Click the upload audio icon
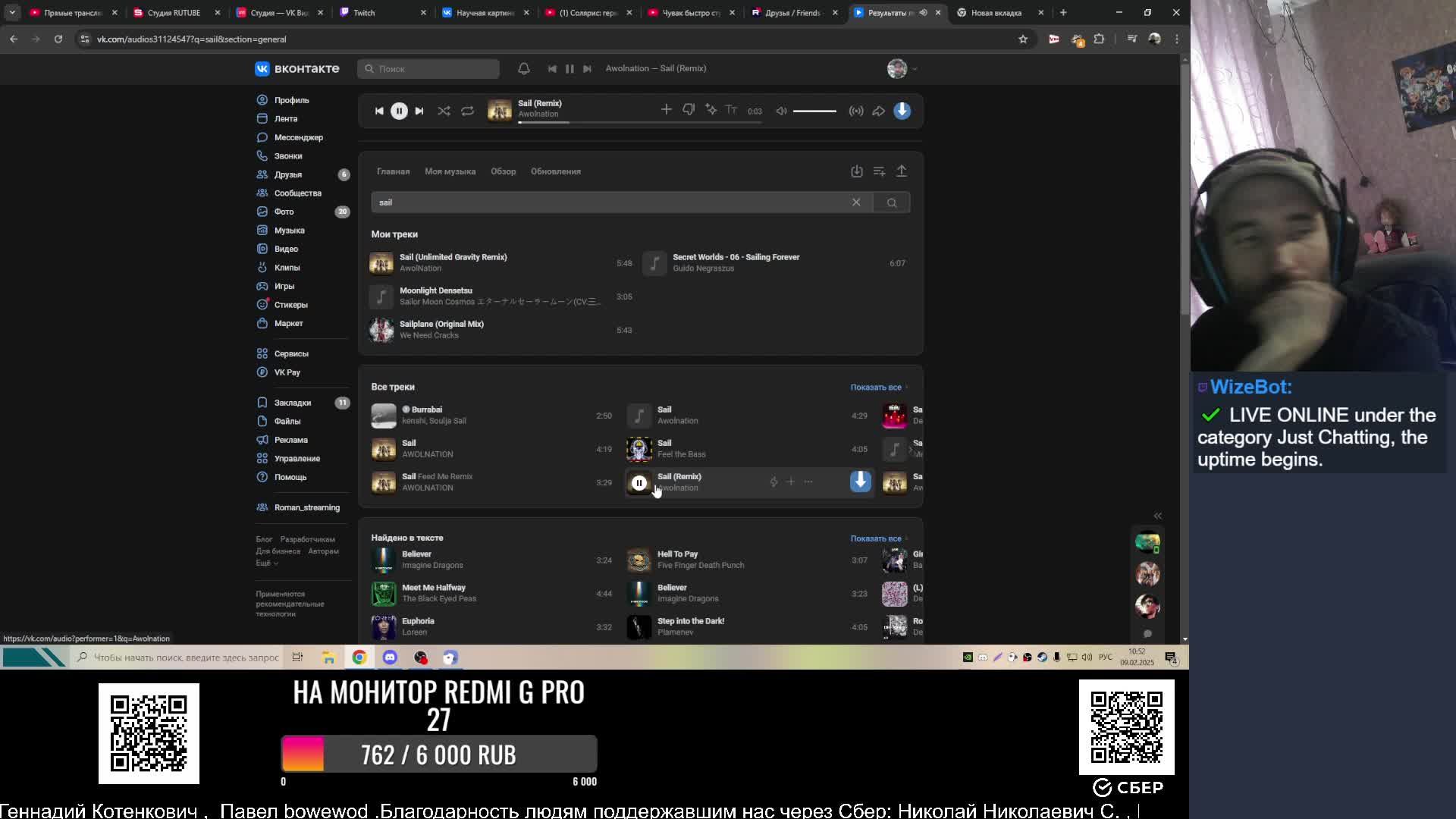 902,171
